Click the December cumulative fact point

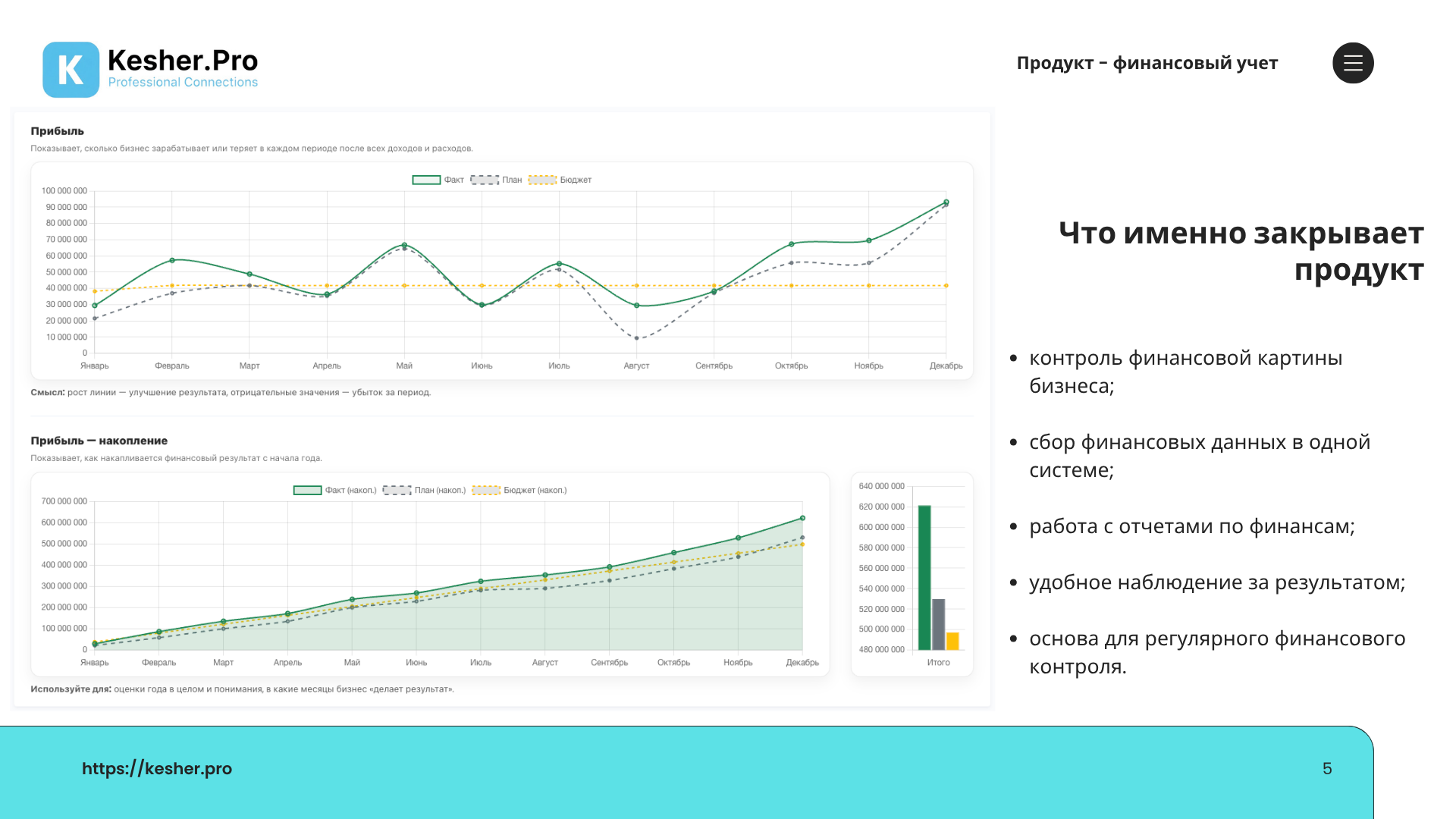[x=802, y=519]
